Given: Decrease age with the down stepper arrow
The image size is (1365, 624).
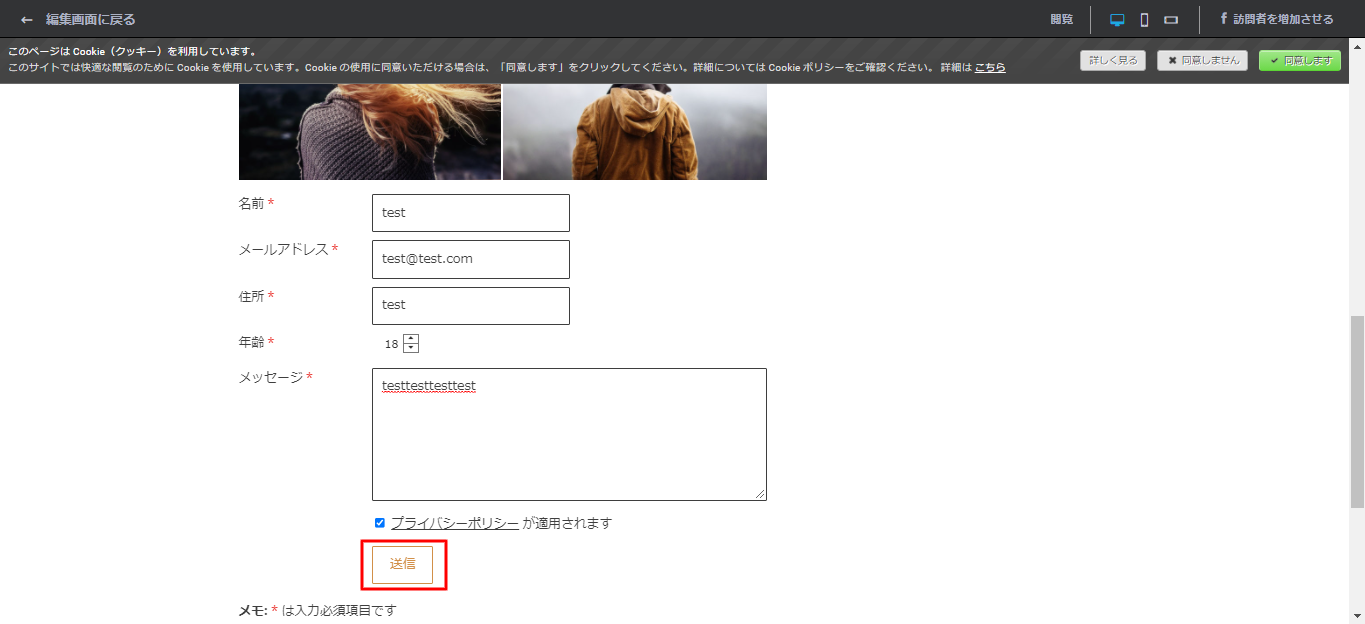Looking at the screenshot, I should [x=411, y=348].
